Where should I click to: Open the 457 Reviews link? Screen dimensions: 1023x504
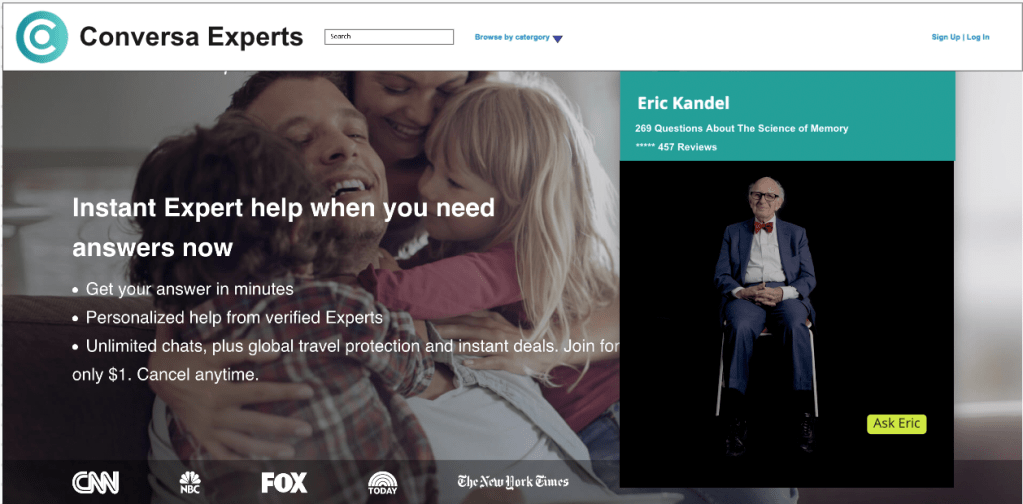687,147
